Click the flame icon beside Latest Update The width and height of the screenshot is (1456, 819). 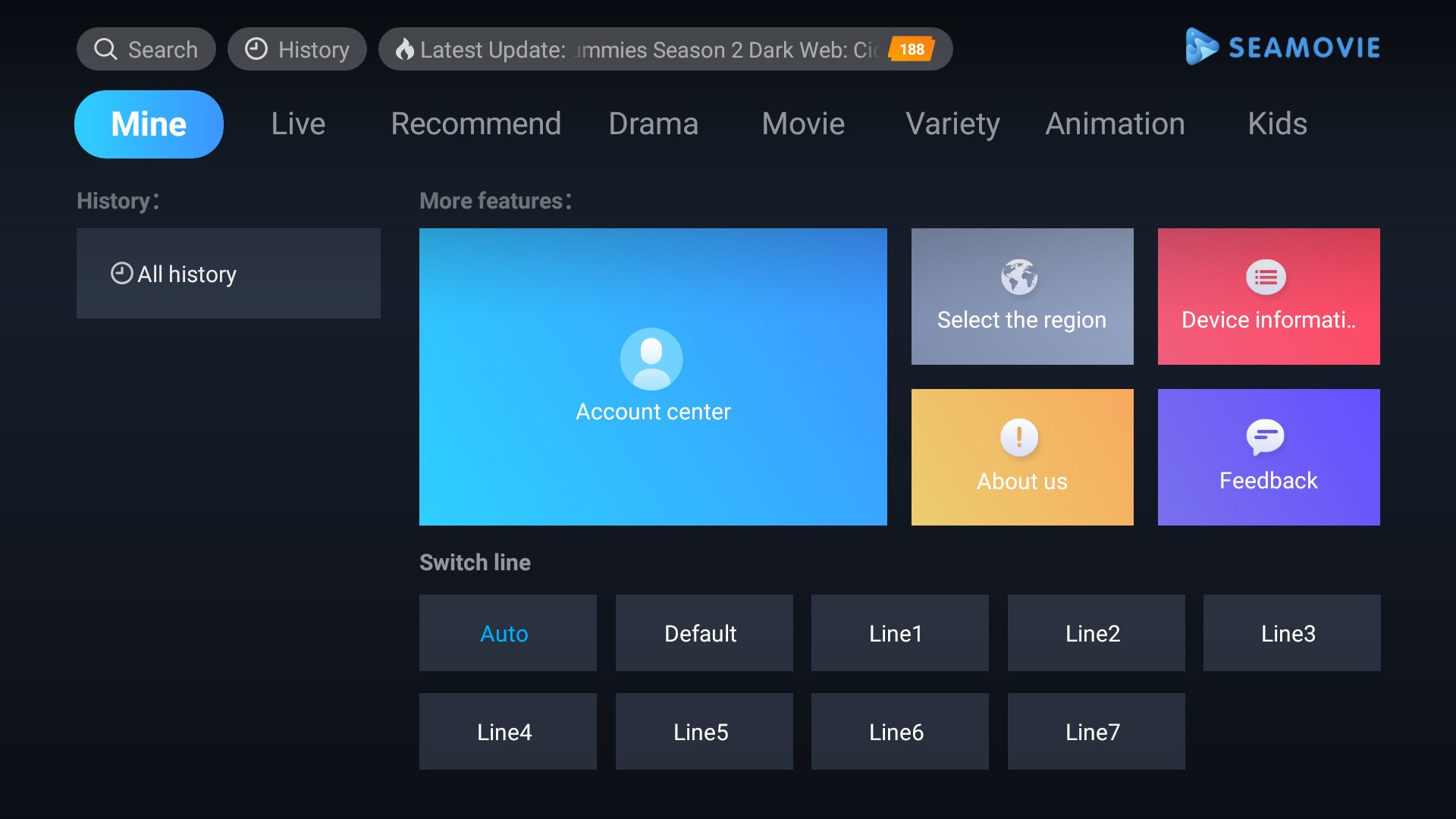coord(405,49)
